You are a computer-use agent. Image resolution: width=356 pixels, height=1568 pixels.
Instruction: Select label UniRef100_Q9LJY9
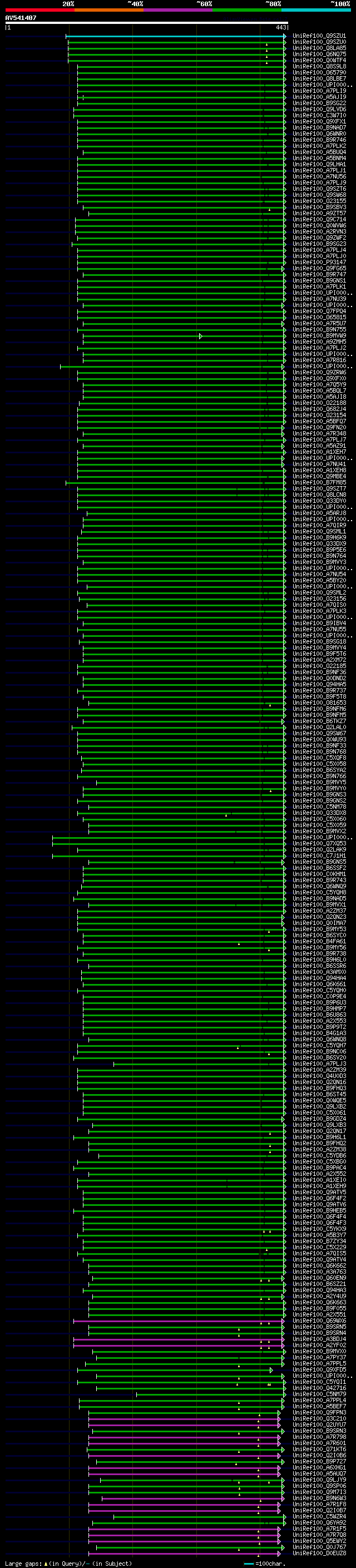coord(319,1480)
